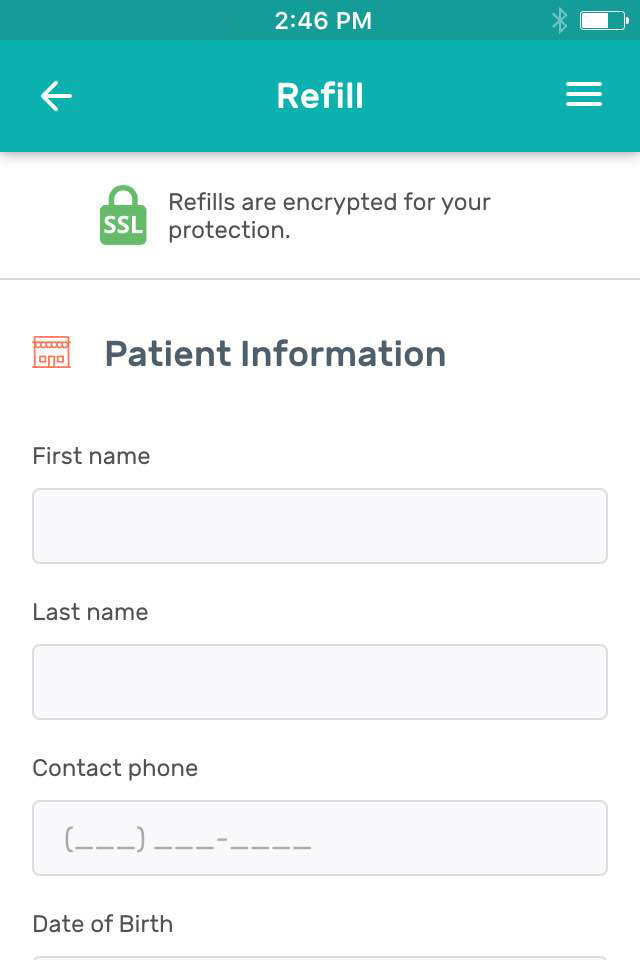
Task: Tap the back arrow in header
Action: tap(56, 96)
